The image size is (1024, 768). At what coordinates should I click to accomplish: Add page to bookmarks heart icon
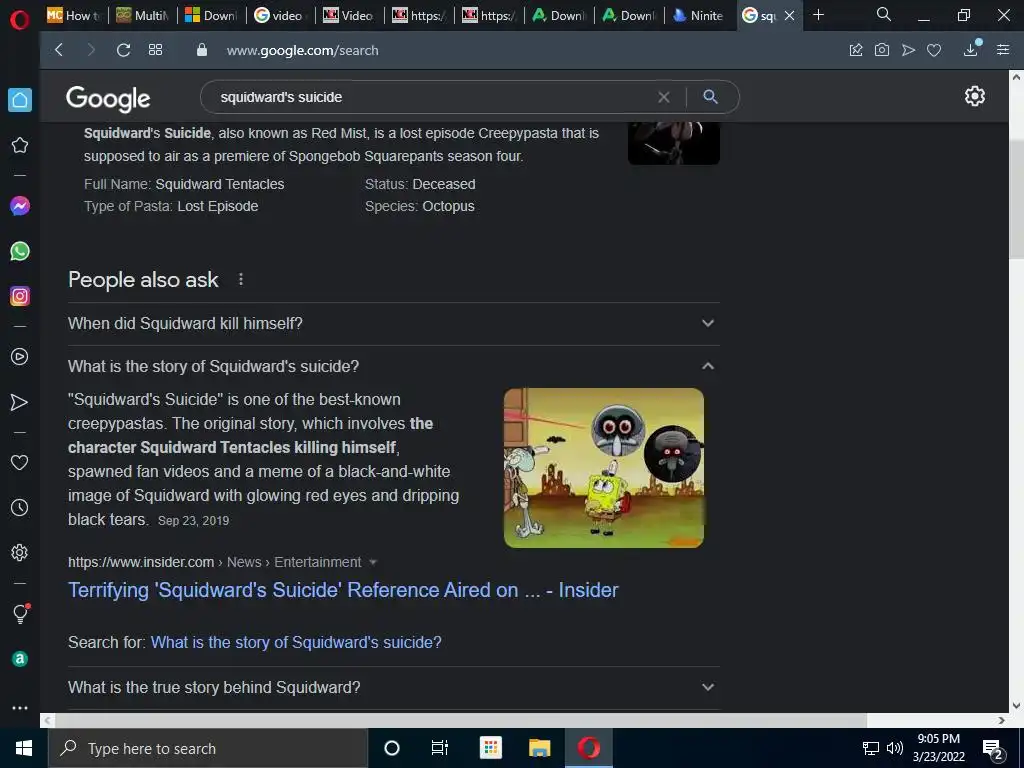(x=935, y=50)
